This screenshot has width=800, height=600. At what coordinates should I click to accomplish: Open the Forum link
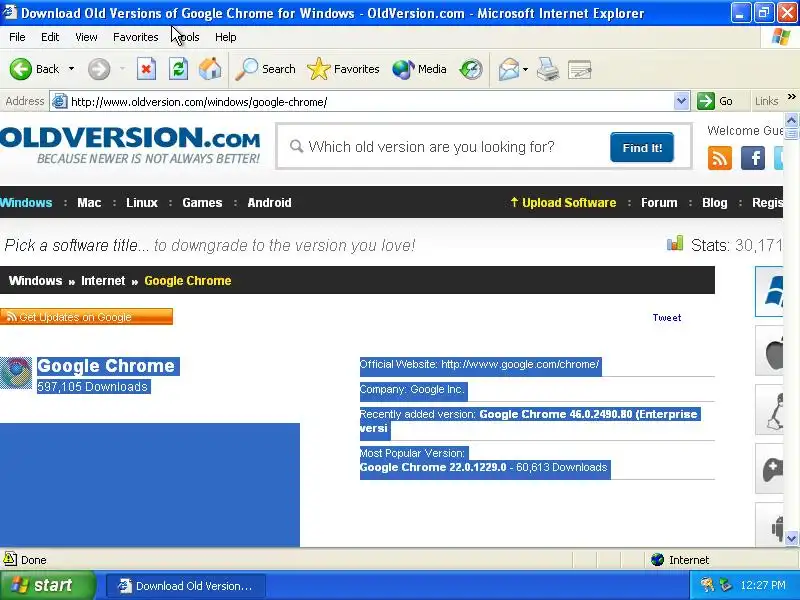coord(659,203)
